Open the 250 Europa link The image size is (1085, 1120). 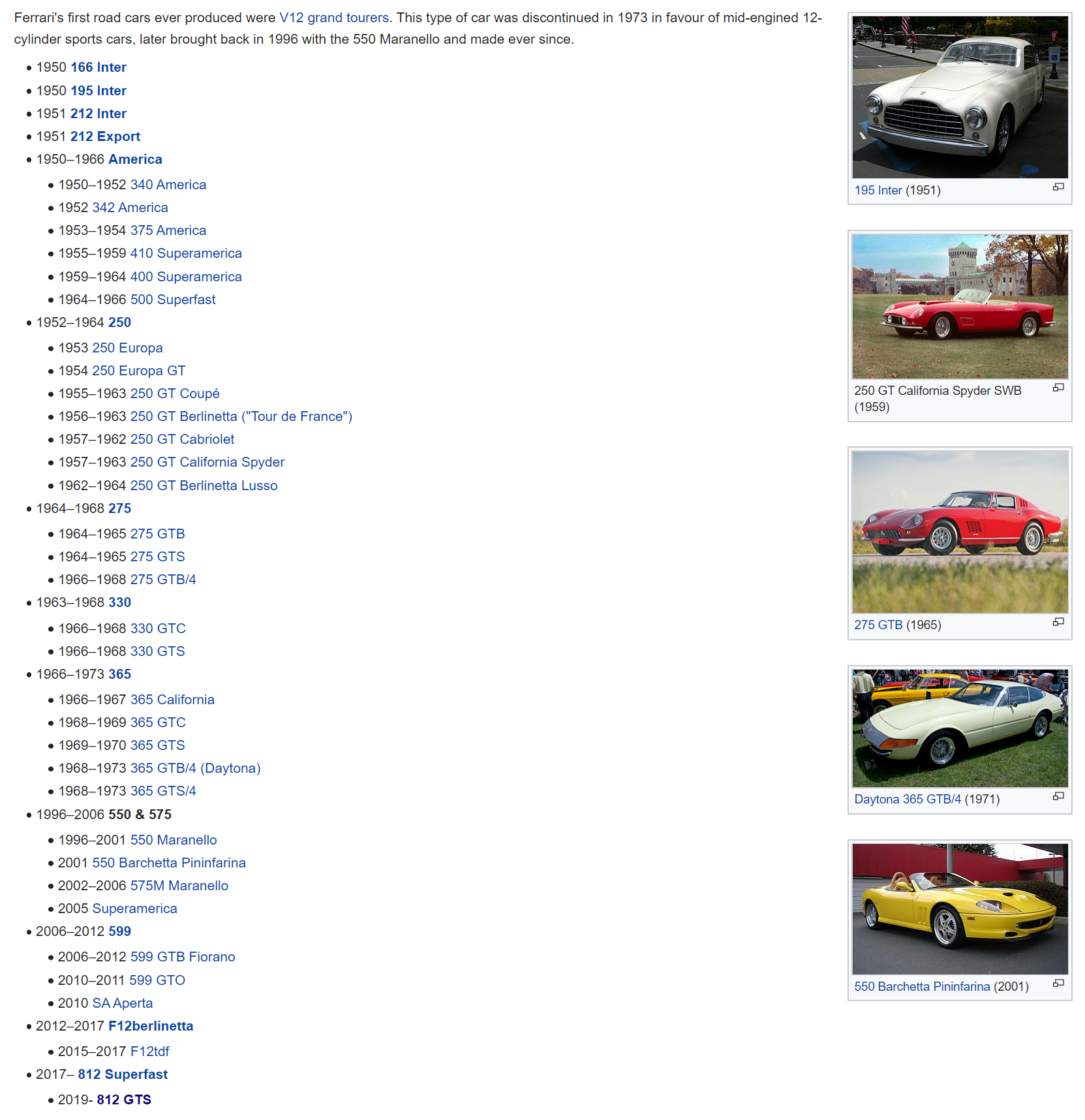pyautogui.click(x=128, y=348)
